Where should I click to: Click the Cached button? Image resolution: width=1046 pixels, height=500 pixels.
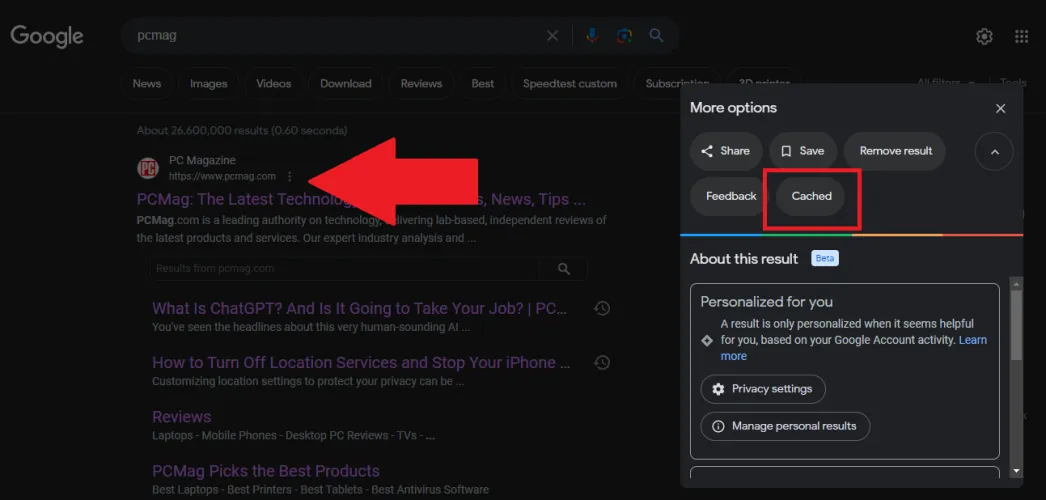click(x=811, y=196)
